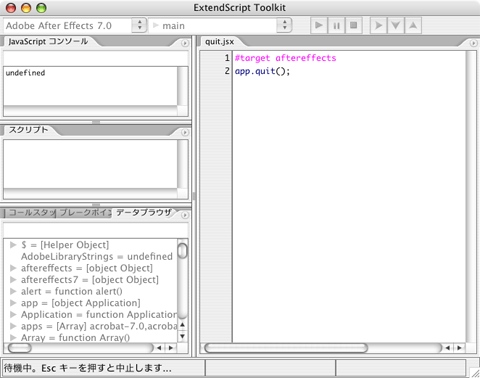Expand the apps = [Array] node
The width and height of the screenshot is (480, 378).
(x=13, y=326)
